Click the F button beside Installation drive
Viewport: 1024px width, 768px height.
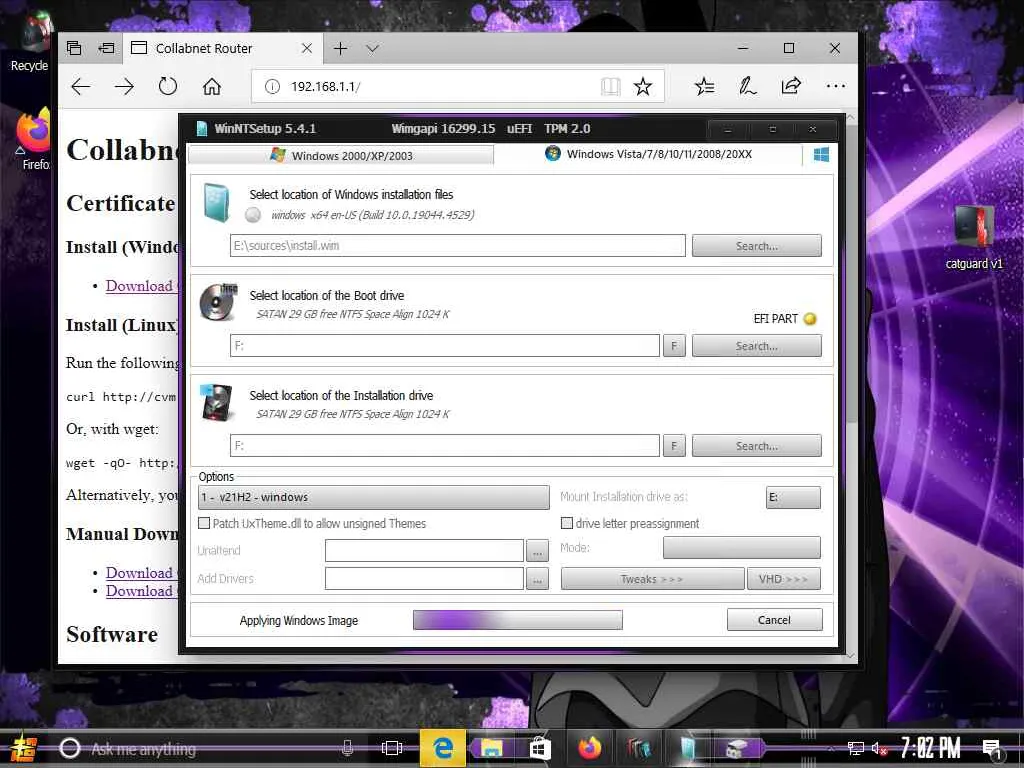pyautogui.click(x=674, y=445)
